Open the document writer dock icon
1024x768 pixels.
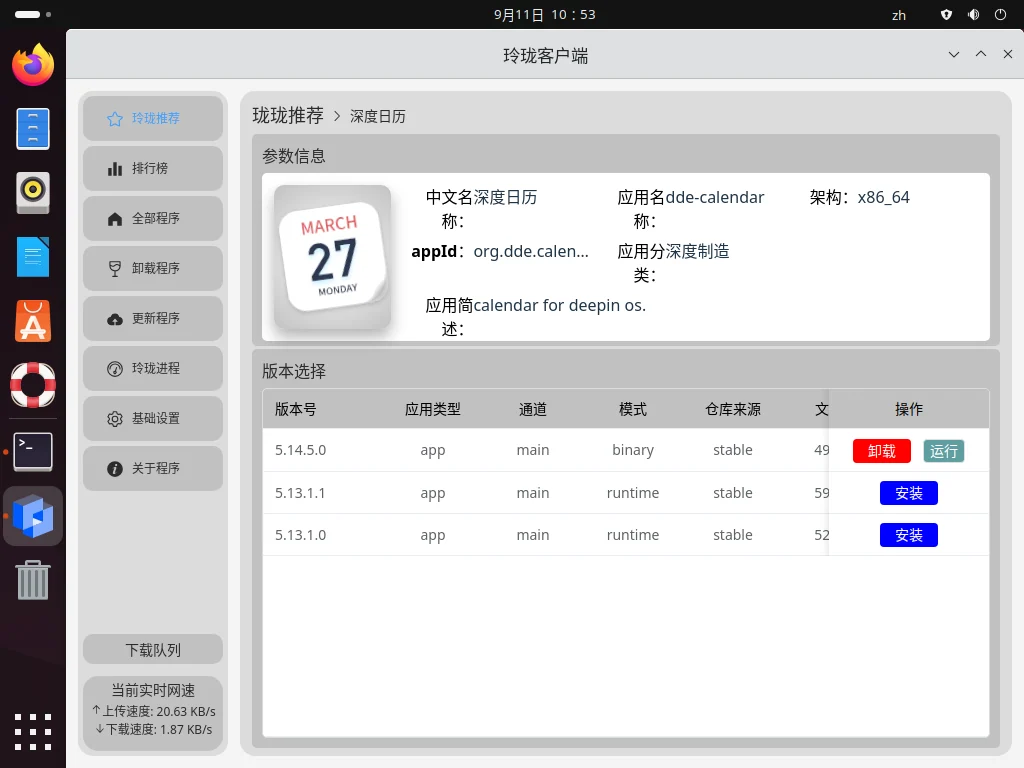[x=33, y=257]
